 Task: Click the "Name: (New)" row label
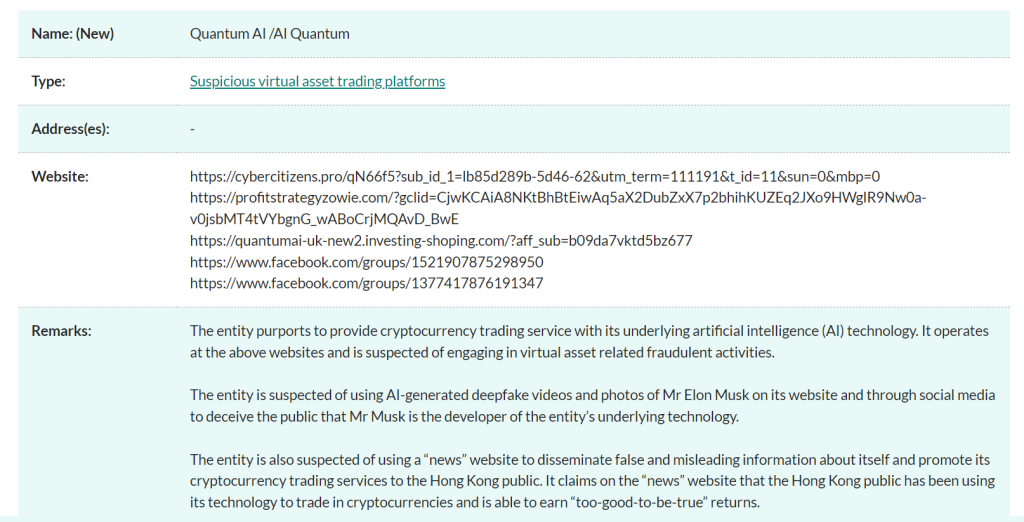(73, 33)
